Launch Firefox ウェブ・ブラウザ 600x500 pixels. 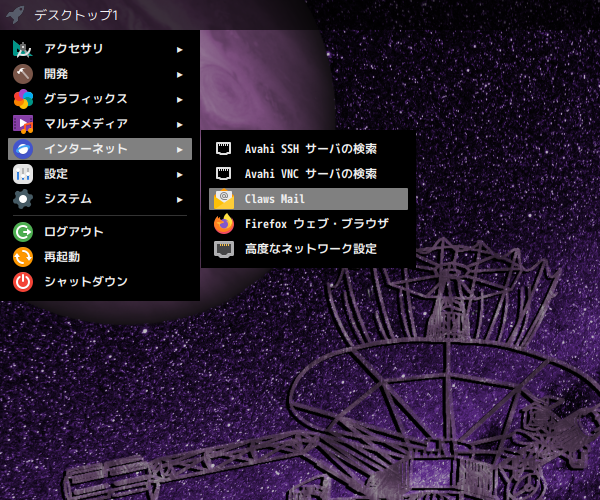point(308,224)
